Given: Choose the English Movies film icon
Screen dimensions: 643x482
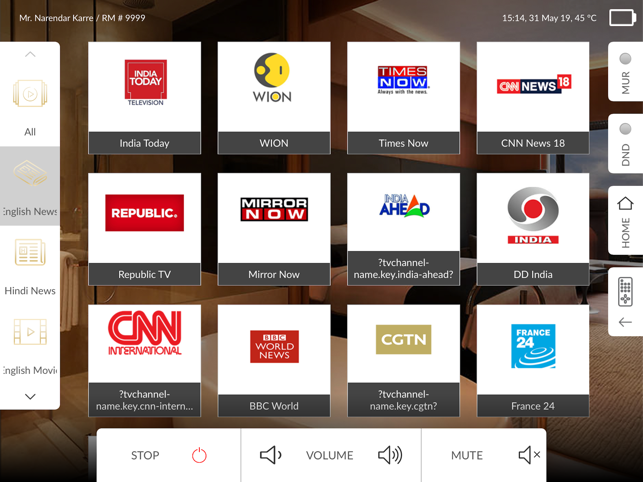Looking at the screenshot, I should pyautogui.click(x=30, y=331).
